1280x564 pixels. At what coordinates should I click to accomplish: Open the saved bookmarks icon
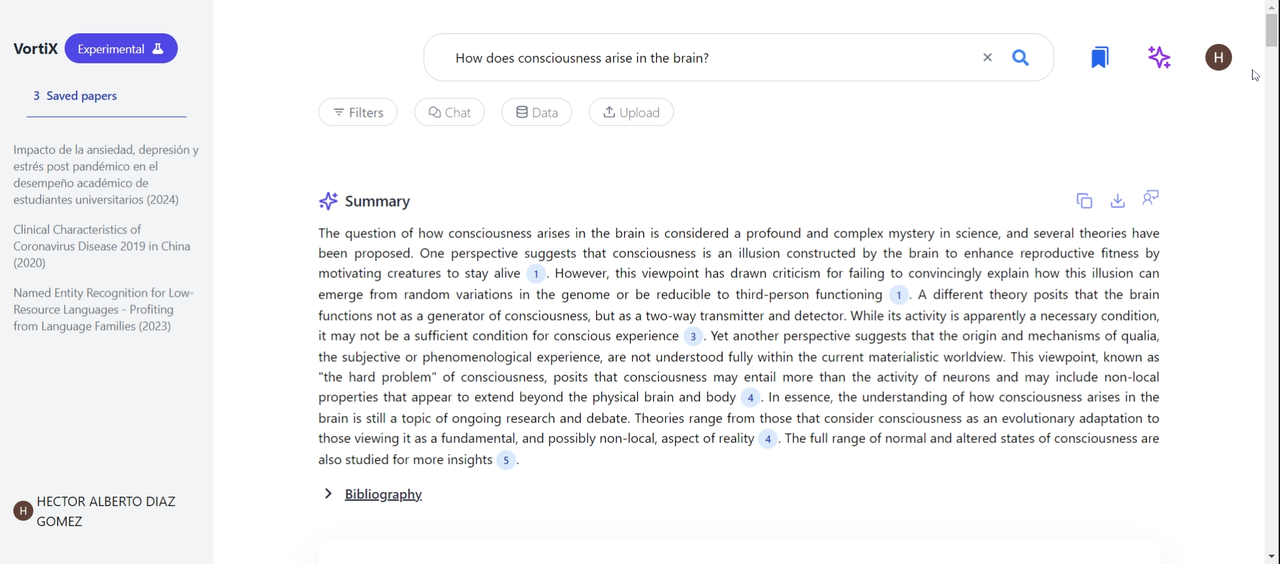1100,58
